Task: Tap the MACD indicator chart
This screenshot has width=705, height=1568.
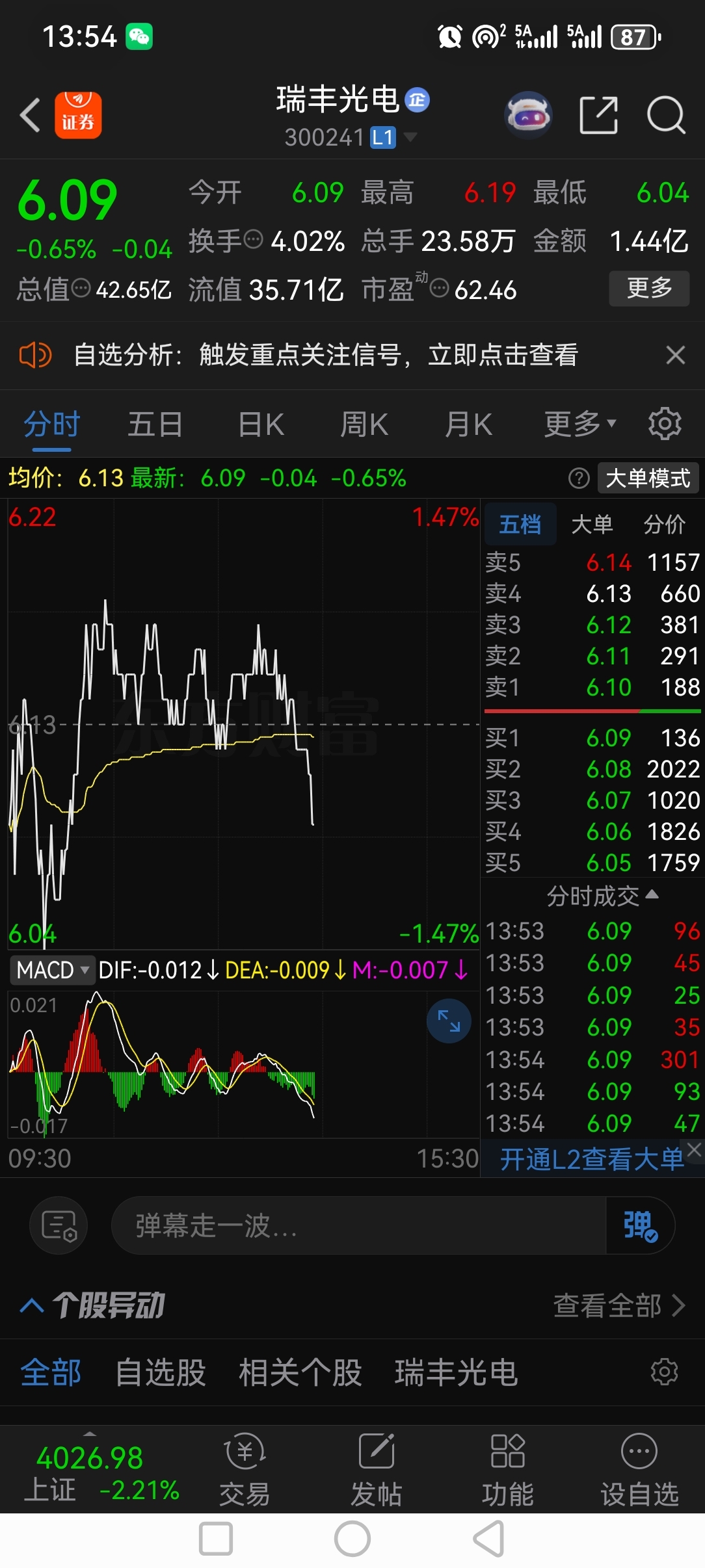Action: [x=244, y=1064]
